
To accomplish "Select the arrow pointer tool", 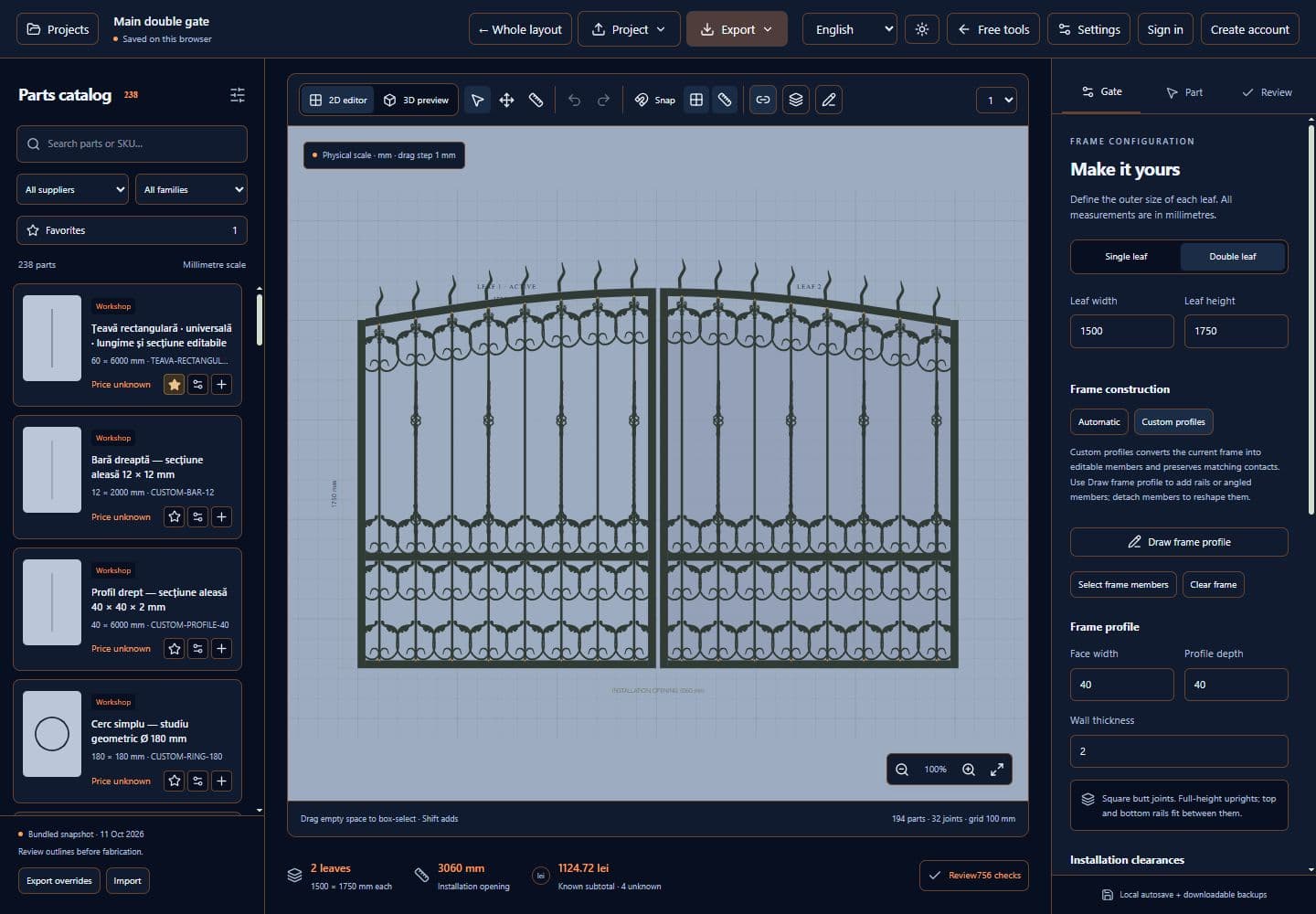I will click(477, 100).
